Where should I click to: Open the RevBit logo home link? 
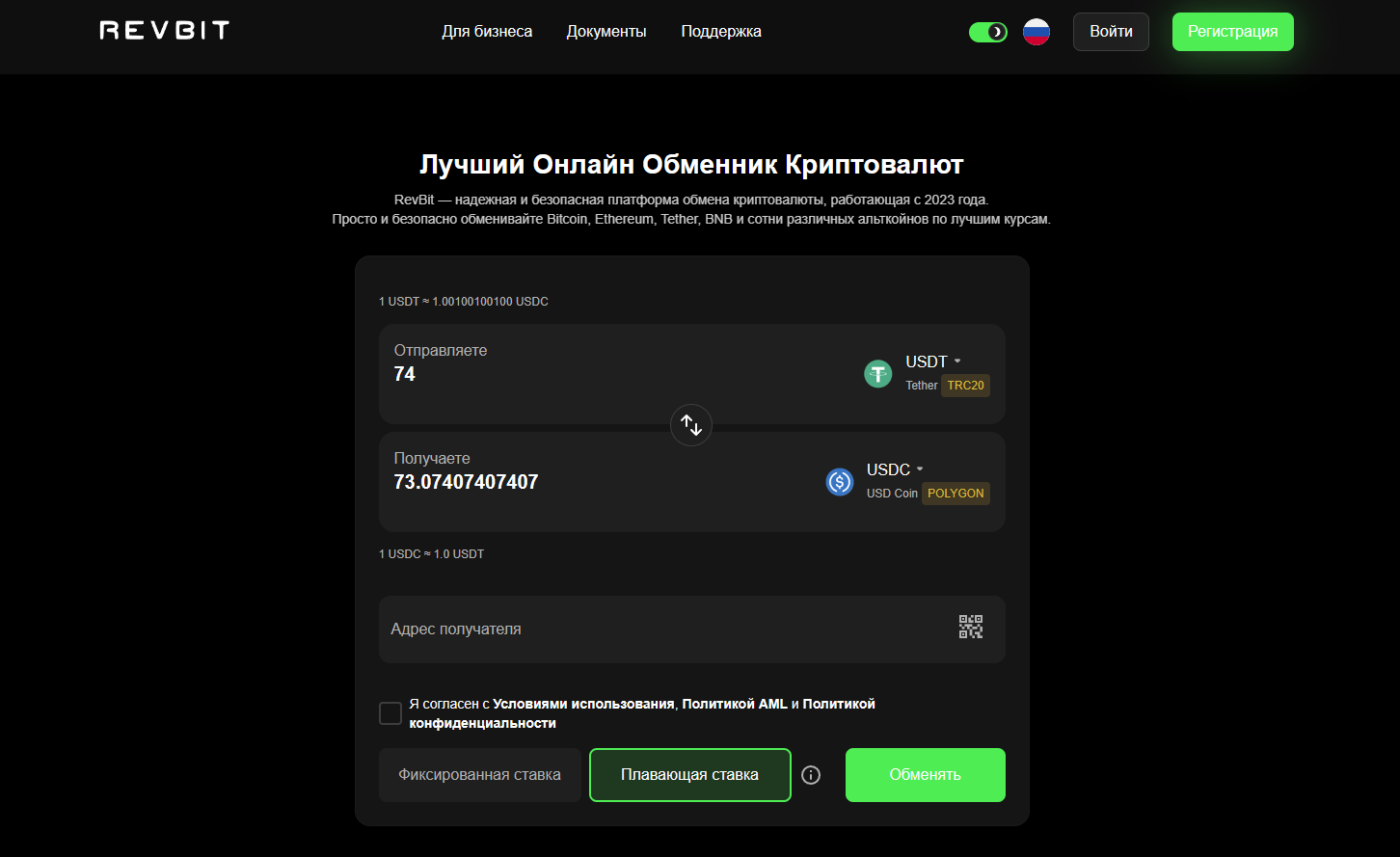click(x=164, y=31)
